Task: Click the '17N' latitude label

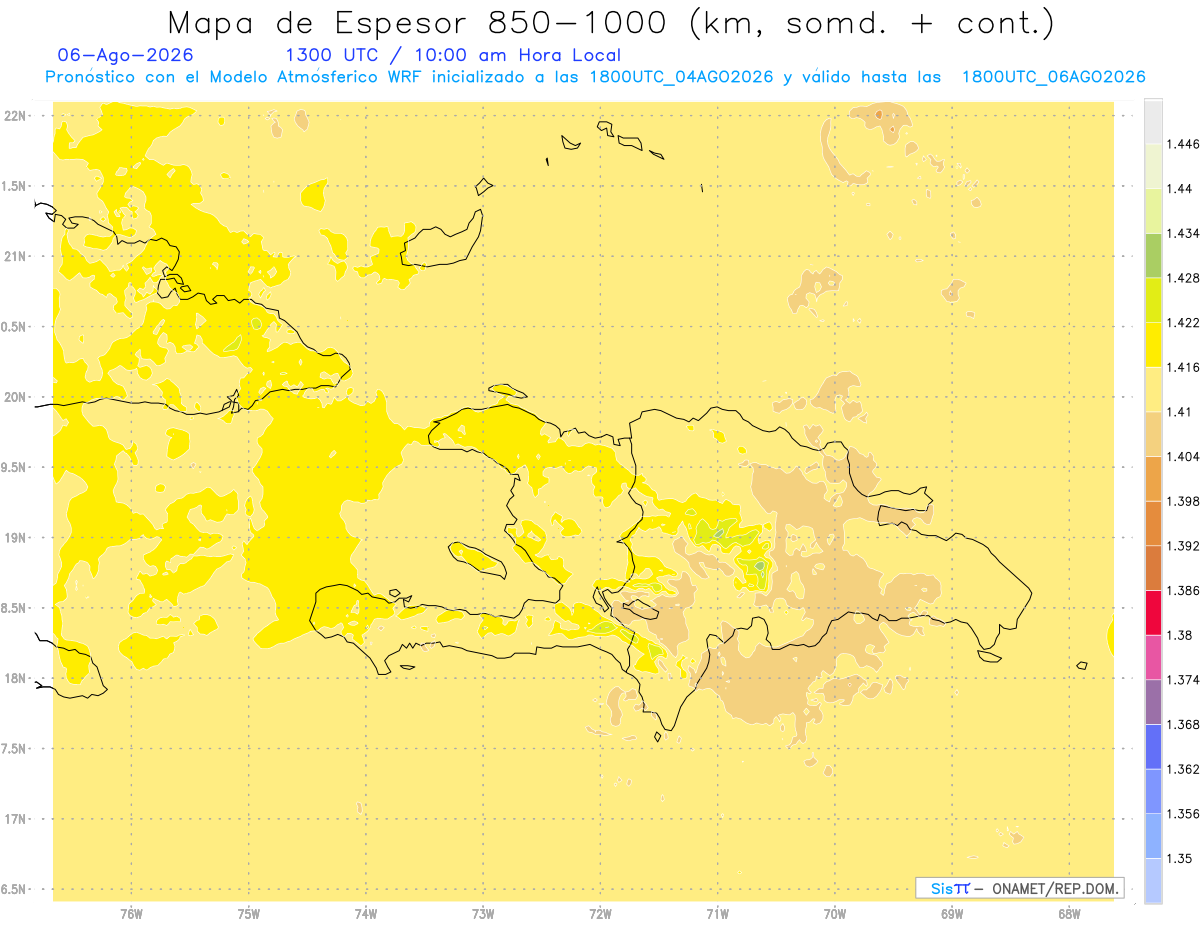Action: [17, 819]
